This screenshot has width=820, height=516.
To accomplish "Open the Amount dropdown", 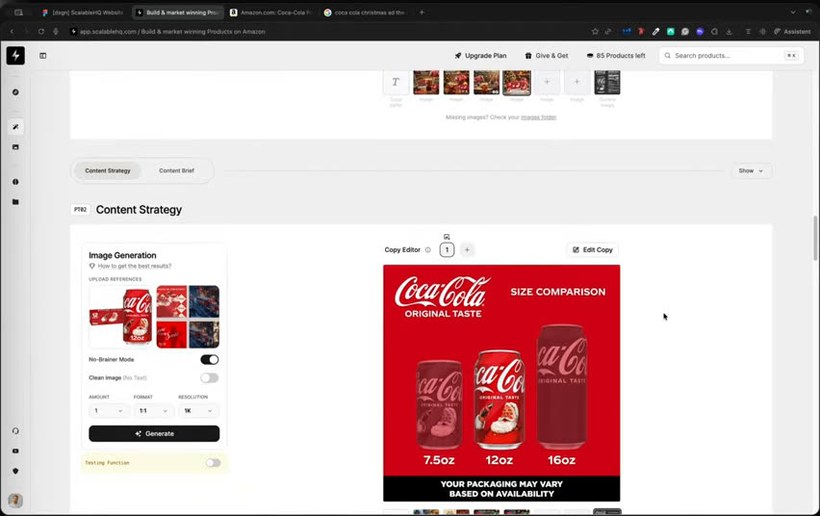I will click(108, 410).
